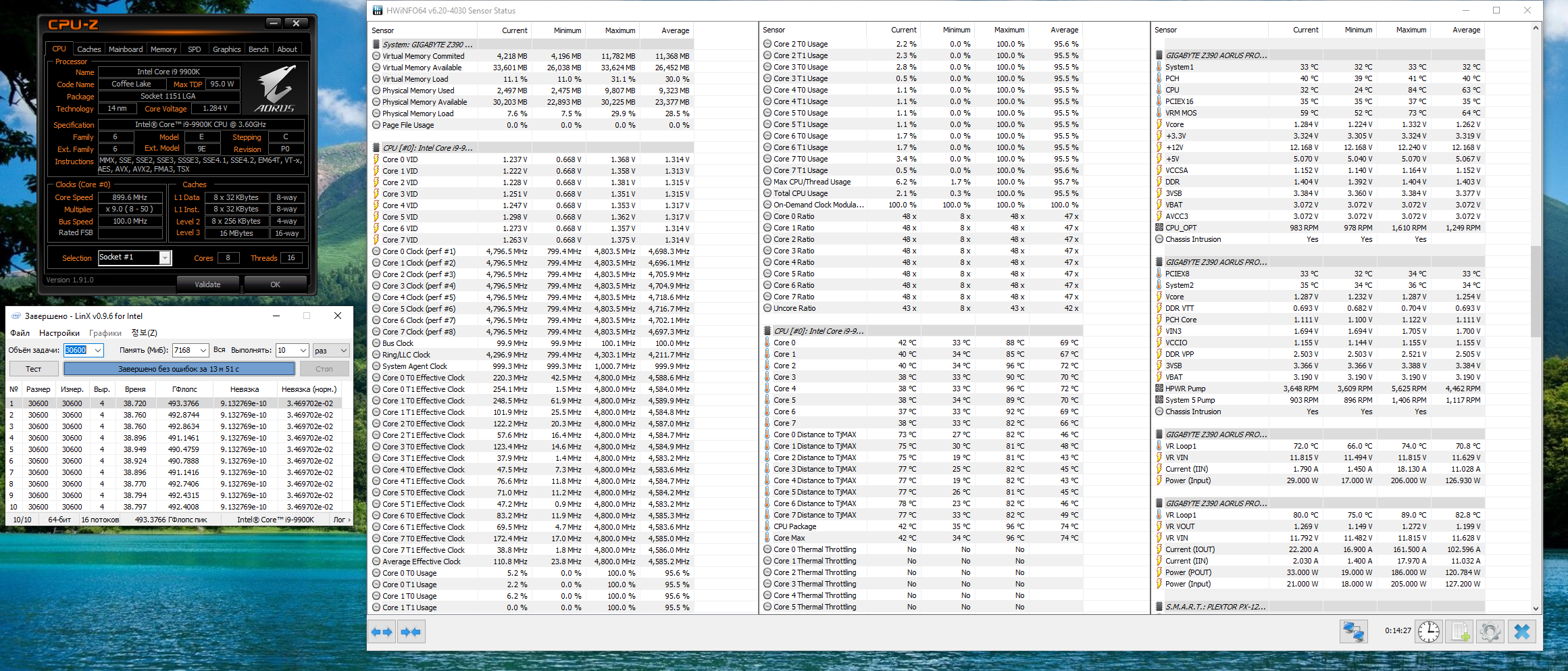Viewport: 1568px width, 671px height.
Task: Click the log file icon with green plus
Action: pyautogui.click(x=1459, y=632)
